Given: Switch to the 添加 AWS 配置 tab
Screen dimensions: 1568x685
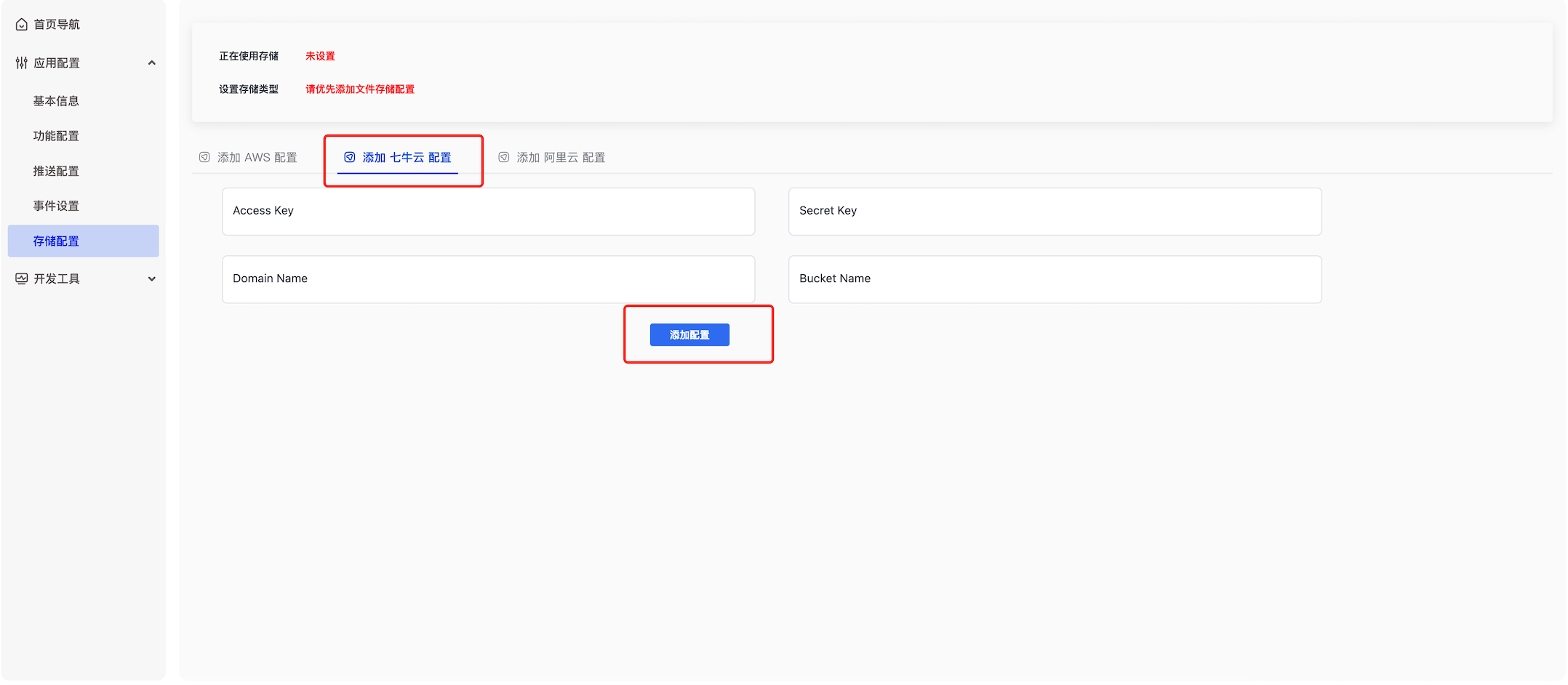Looking at the screenshot, I should (x=257, y=158).
